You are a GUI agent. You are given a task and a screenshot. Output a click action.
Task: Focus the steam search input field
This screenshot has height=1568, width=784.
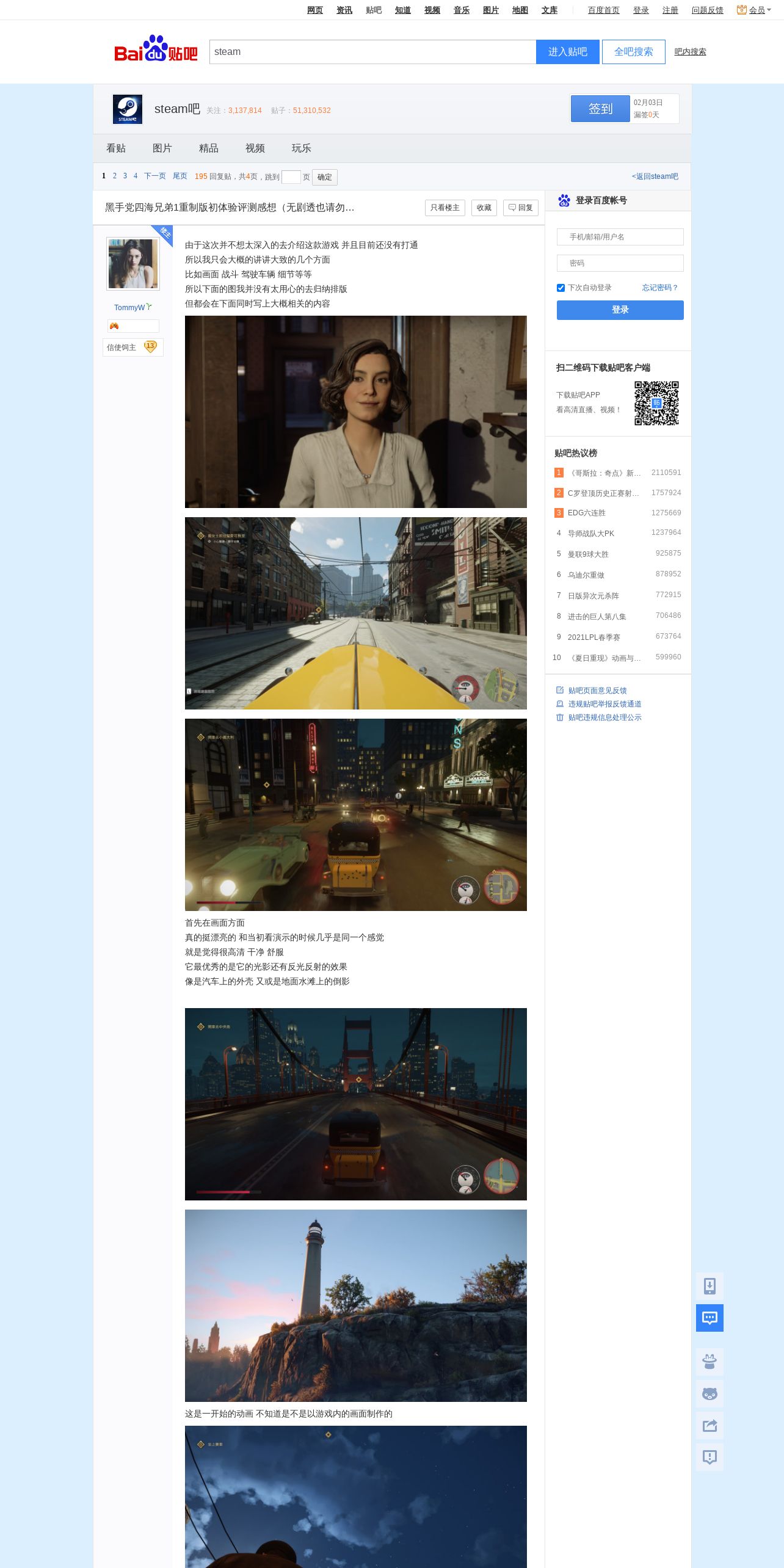tap(372, 52)
